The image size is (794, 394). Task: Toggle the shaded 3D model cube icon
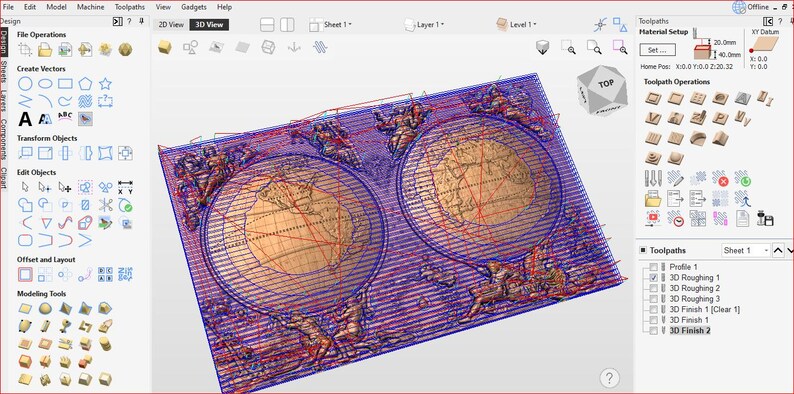(164, 48)
